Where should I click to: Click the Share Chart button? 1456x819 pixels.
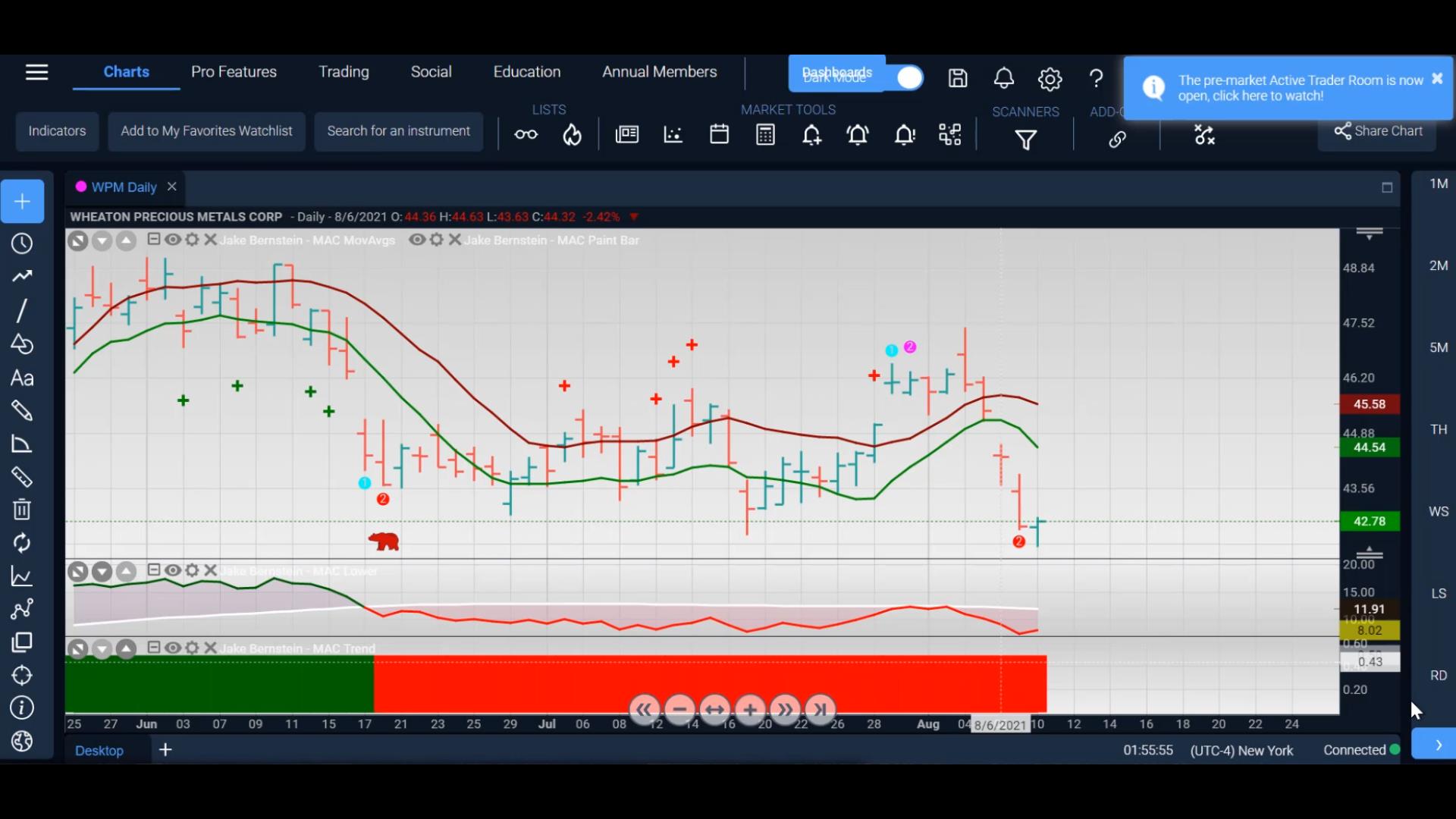click(x=1377, y=131)
